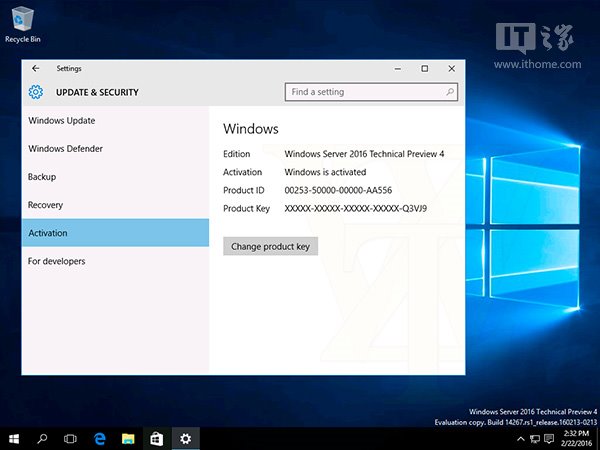Click the 'Windows' heading in the right pane
The width and height of the screenshot is (600, 450).
point(251,129)
